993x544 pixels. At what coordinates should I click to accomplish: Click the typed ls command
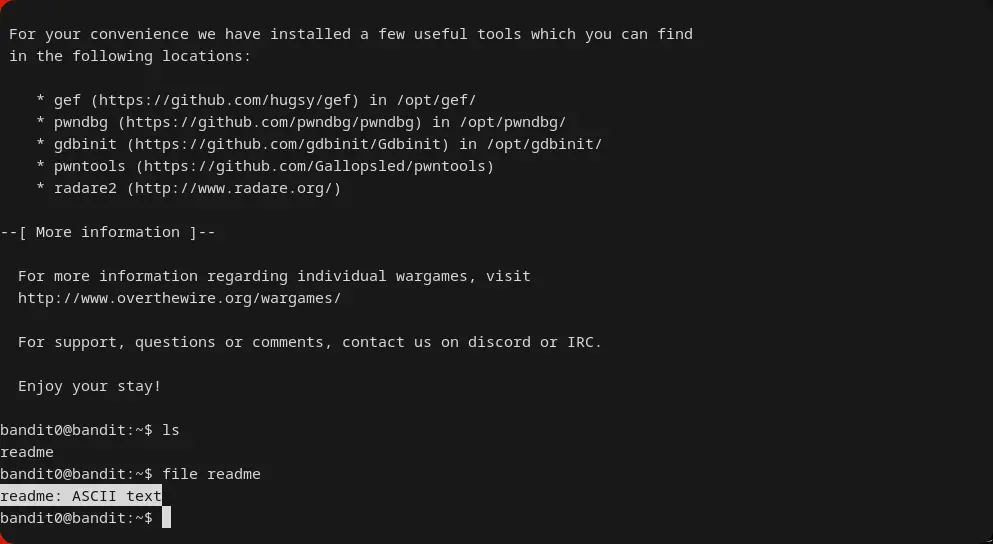[171, 430]
